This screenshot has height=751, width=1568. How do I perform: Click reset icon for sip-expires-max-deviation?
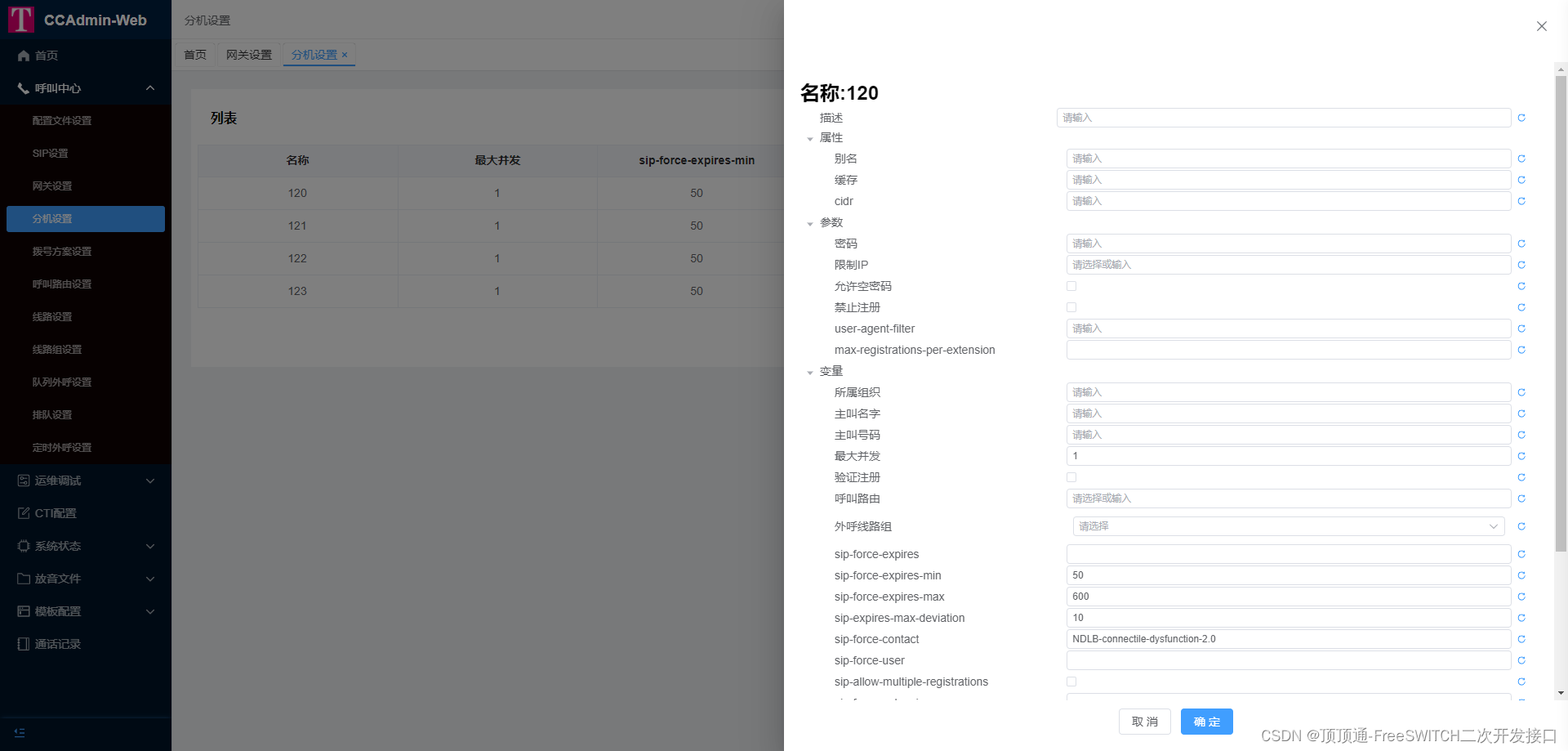click(x=1521, y=618)
